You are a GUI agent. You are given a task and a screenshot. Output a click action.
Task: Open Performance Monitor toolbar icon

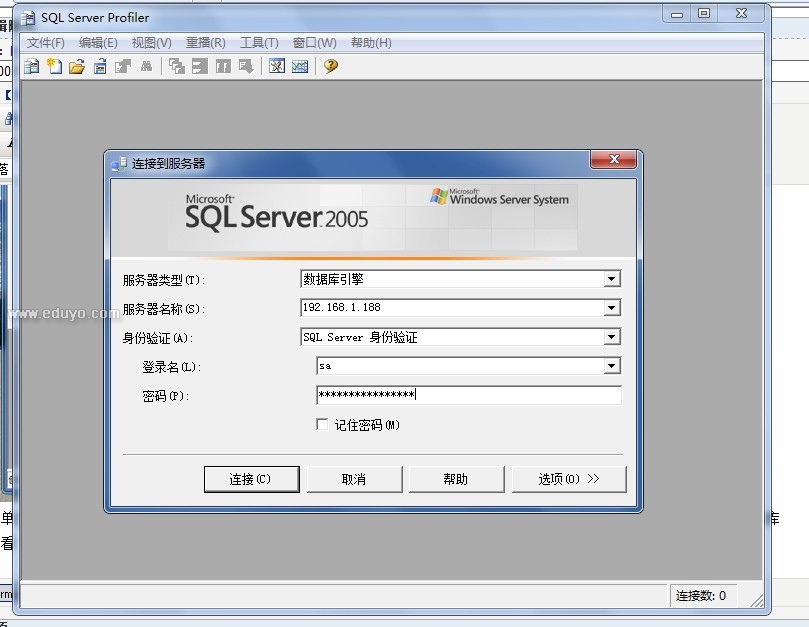coord(300,67)
